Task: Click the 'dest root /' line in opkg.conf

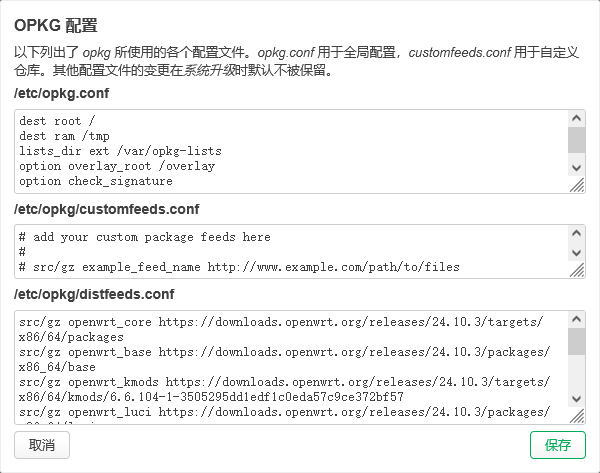Action: click(x=58, y=121)
